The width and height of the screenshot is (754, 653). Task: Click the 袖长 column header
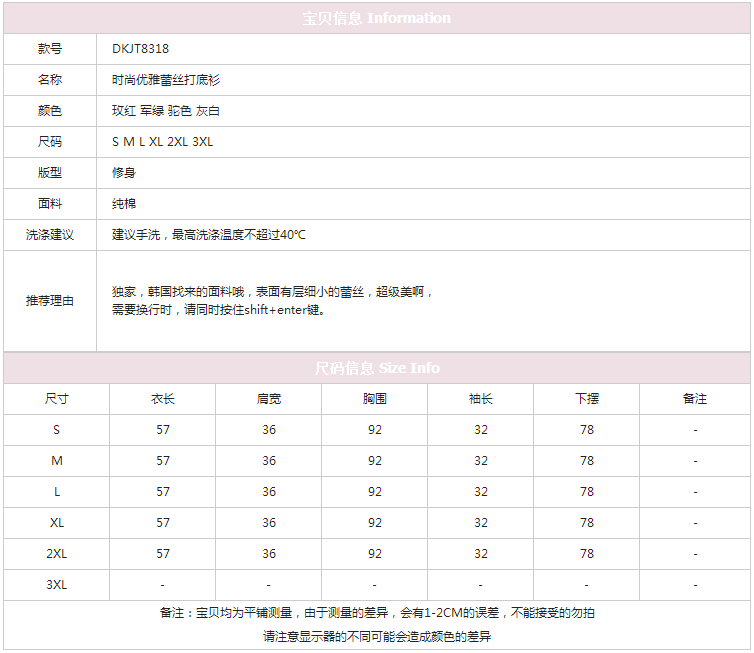[x=481, y=399]
